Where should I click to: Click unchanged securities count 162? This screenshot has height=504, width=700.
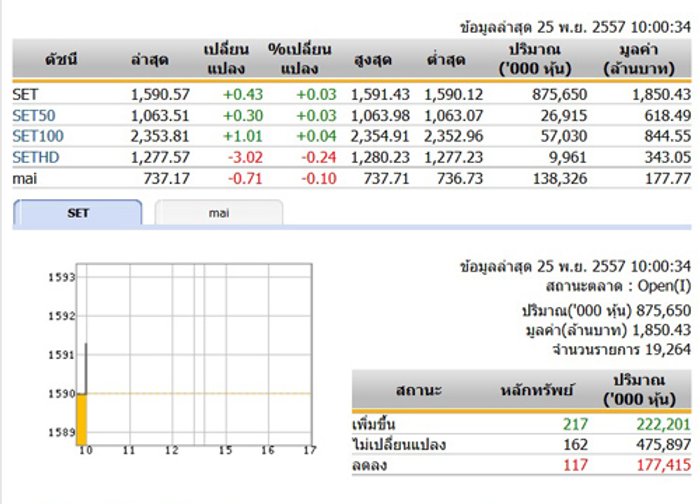pyautogui.click(x=575, y=445)
